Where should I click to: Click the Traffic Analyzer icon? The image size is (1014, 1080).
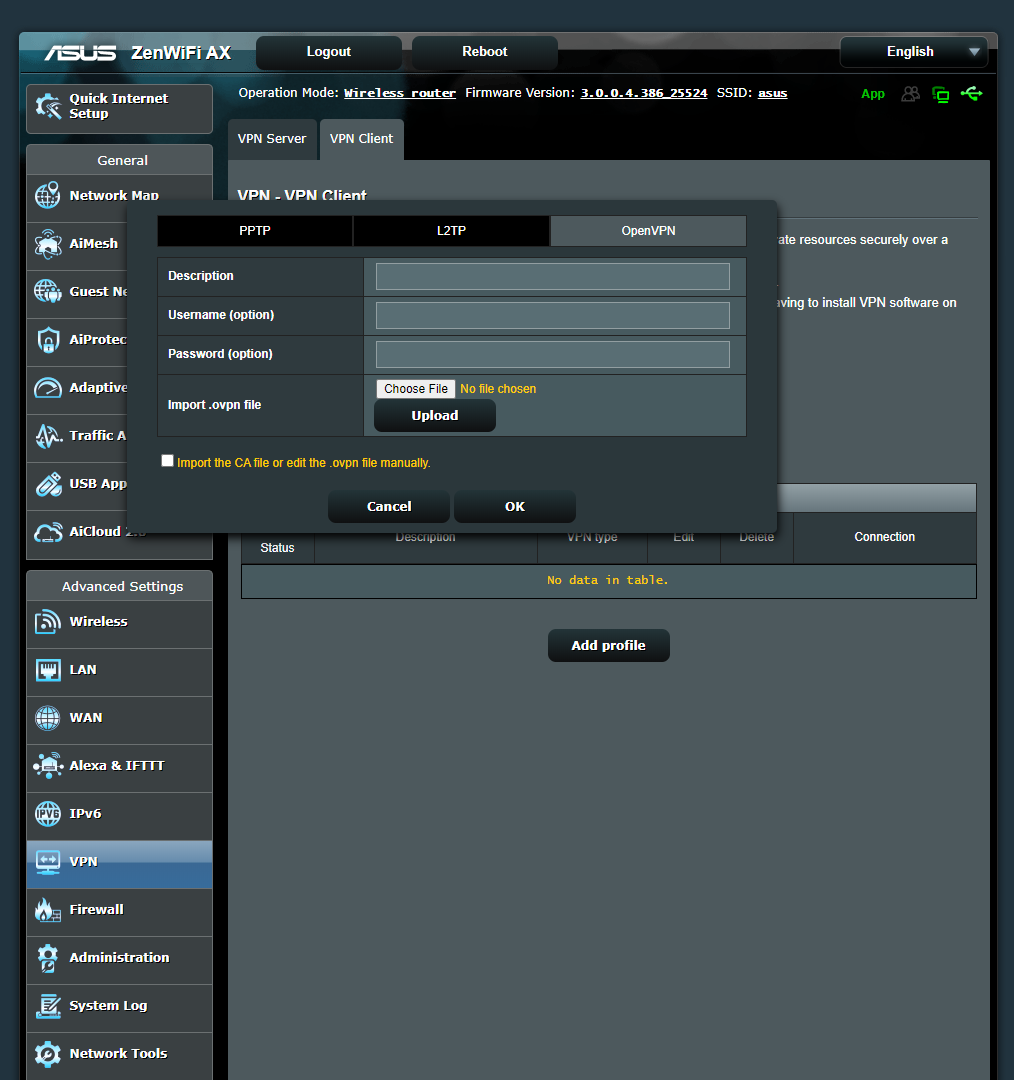click(x=48, y=436)
